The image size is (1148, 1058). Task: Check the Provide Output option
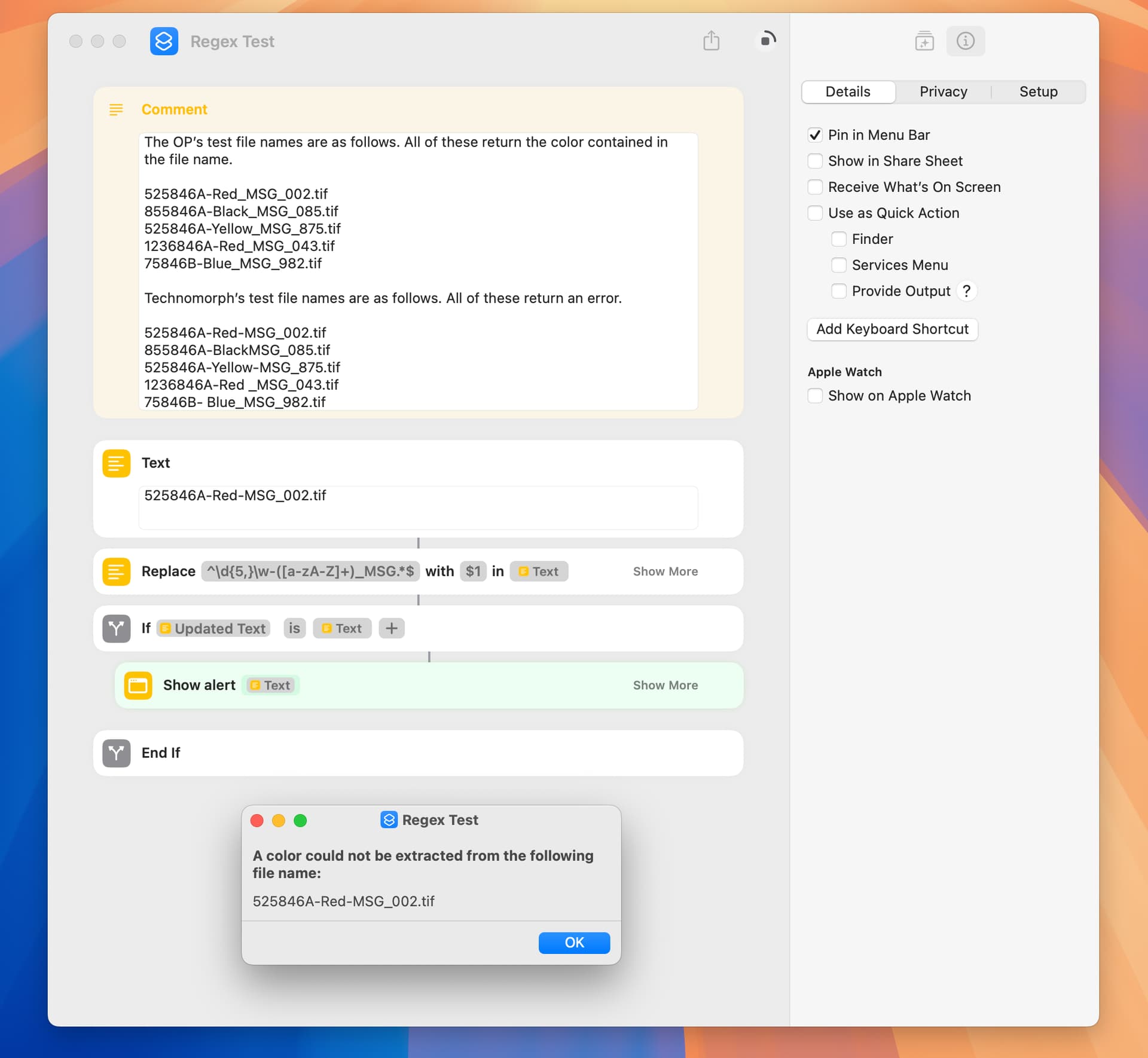[x=839, y=291]
